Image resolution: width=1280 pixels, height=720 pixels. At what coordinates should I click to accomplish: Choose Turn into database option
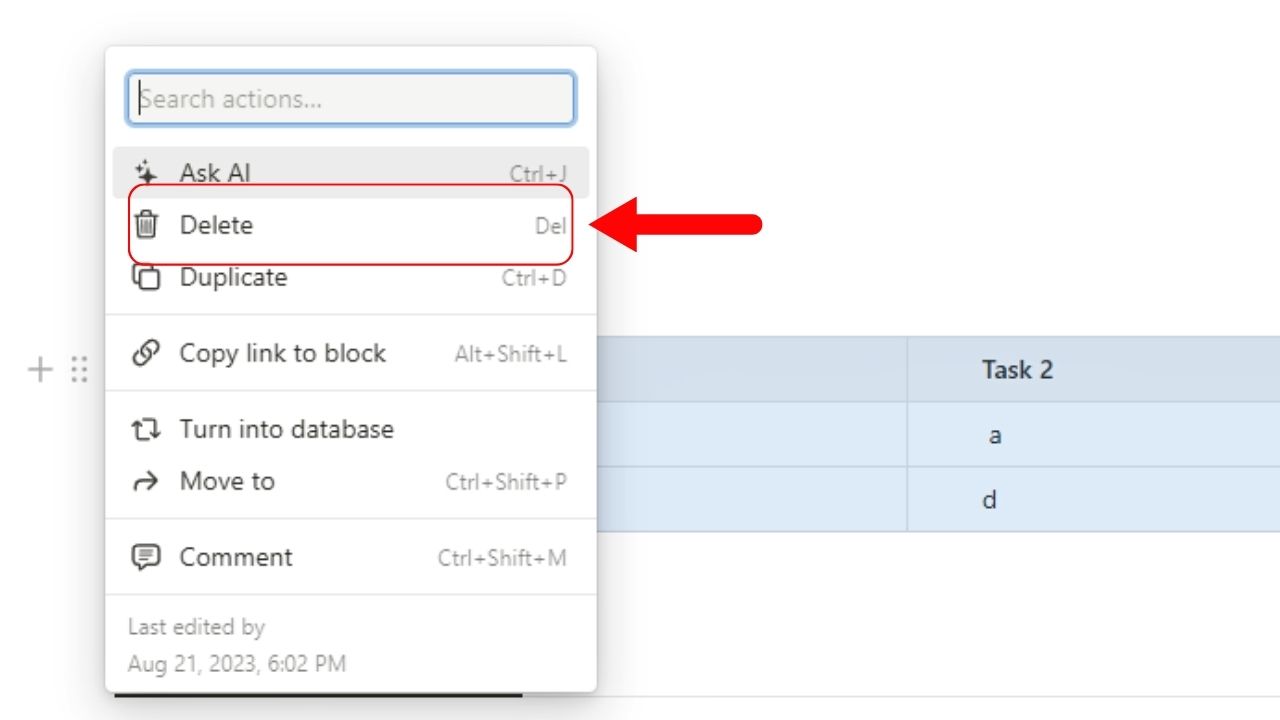(285, 429)
